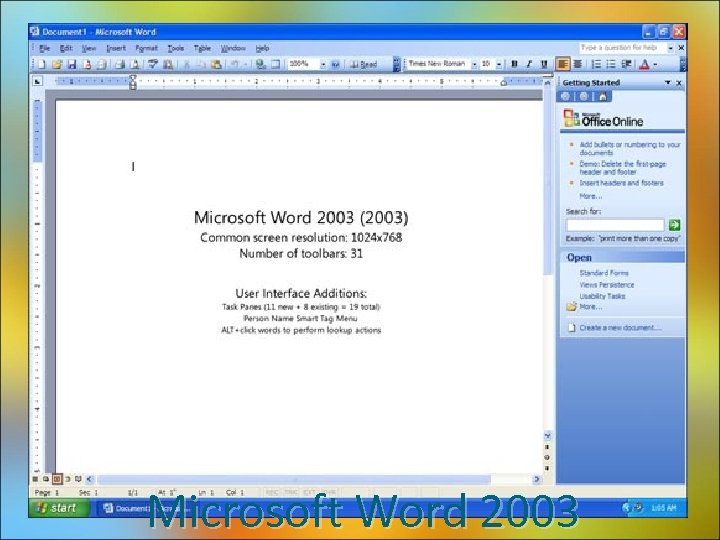Print the document using the printer icon
Viewport: 720px width, 540px height.
[x=120, y=64]
